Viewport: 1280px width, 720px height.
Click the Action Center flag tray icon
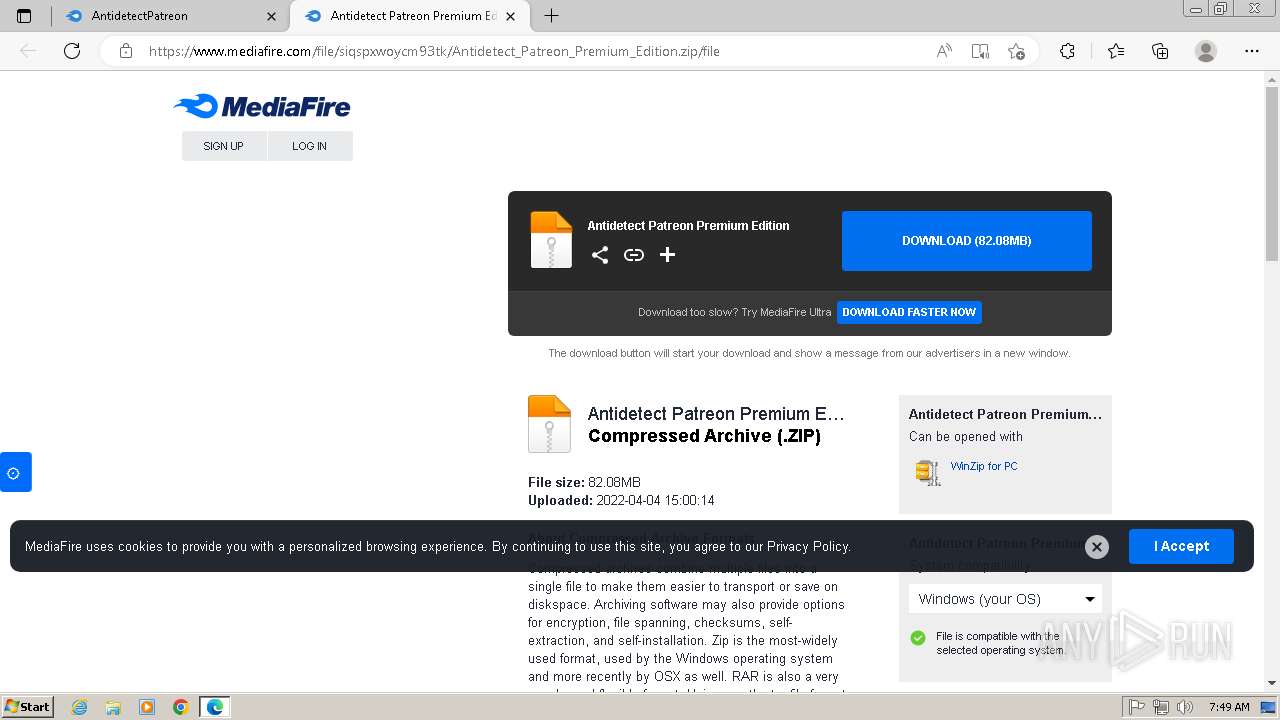1137,707
